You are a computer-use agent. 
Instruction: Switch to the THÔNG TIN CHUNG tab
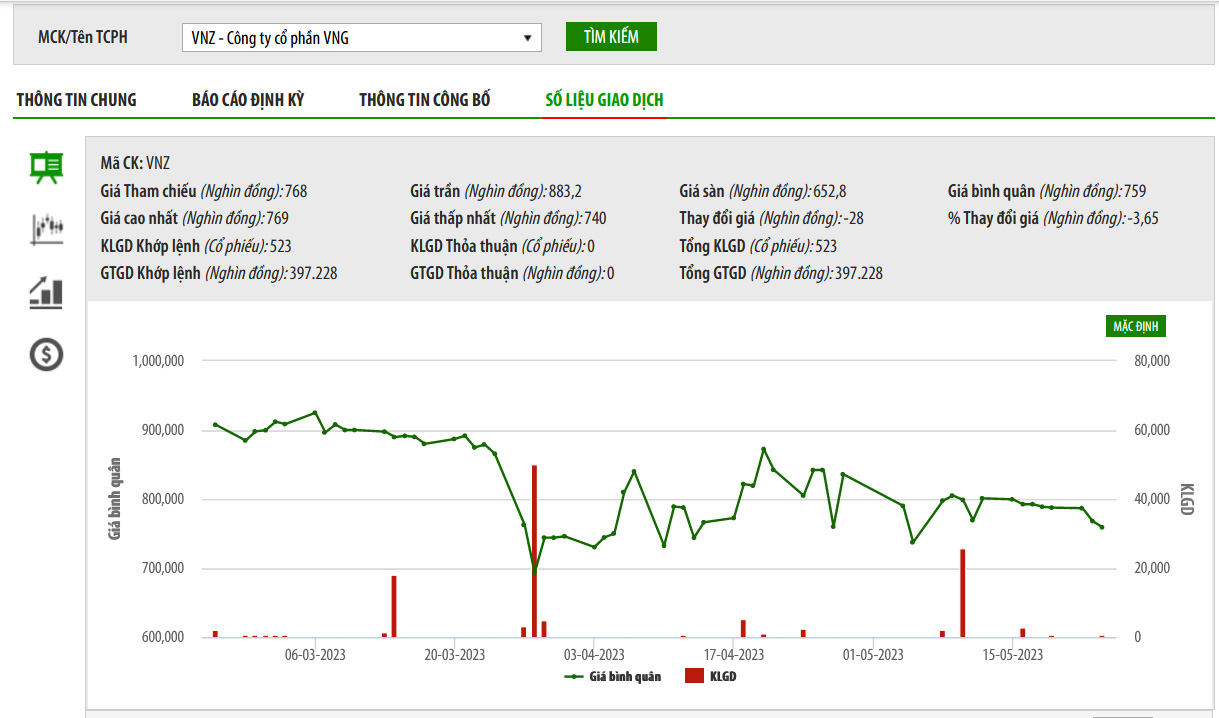[76, 100]
